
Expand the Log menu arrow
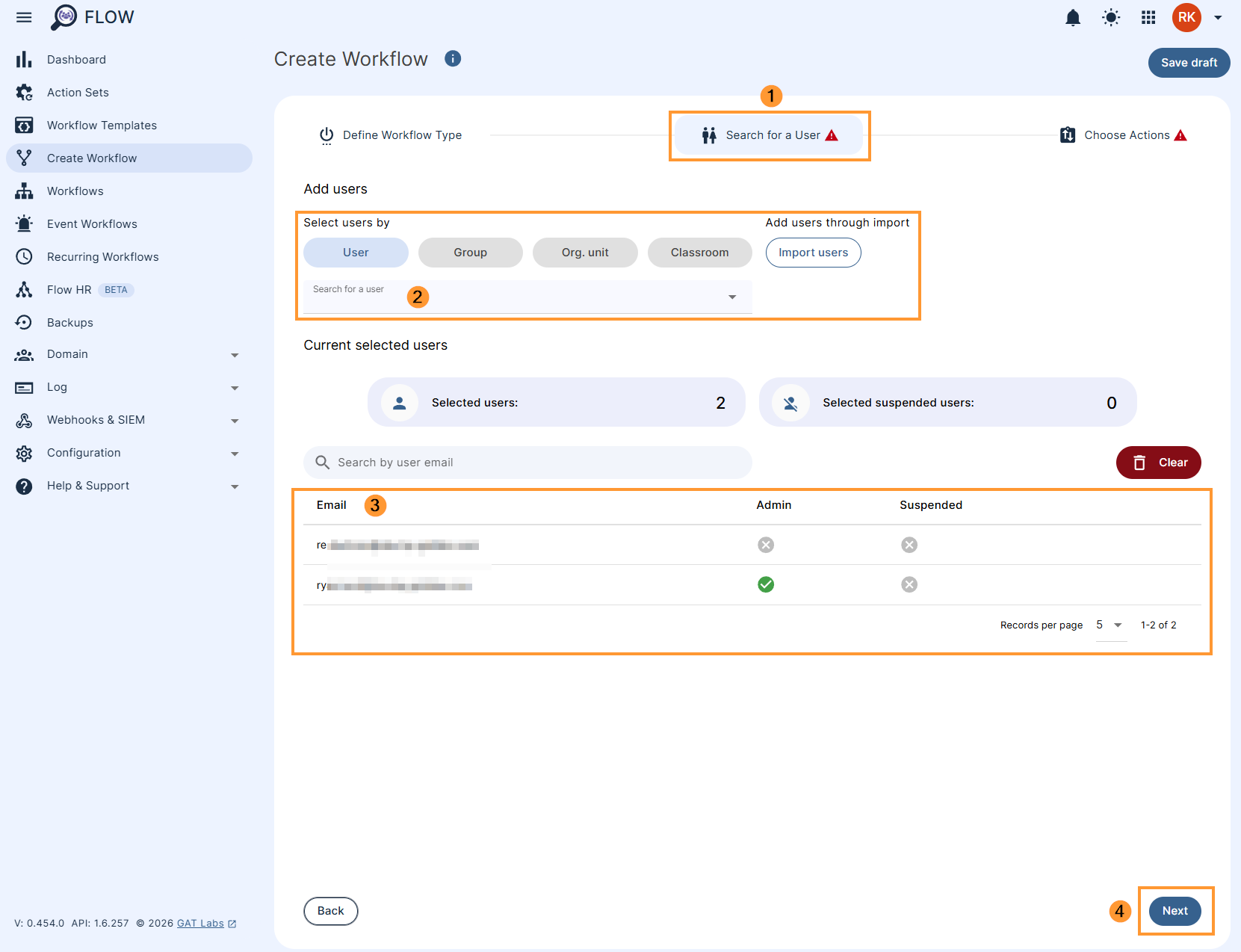[235, 388]
